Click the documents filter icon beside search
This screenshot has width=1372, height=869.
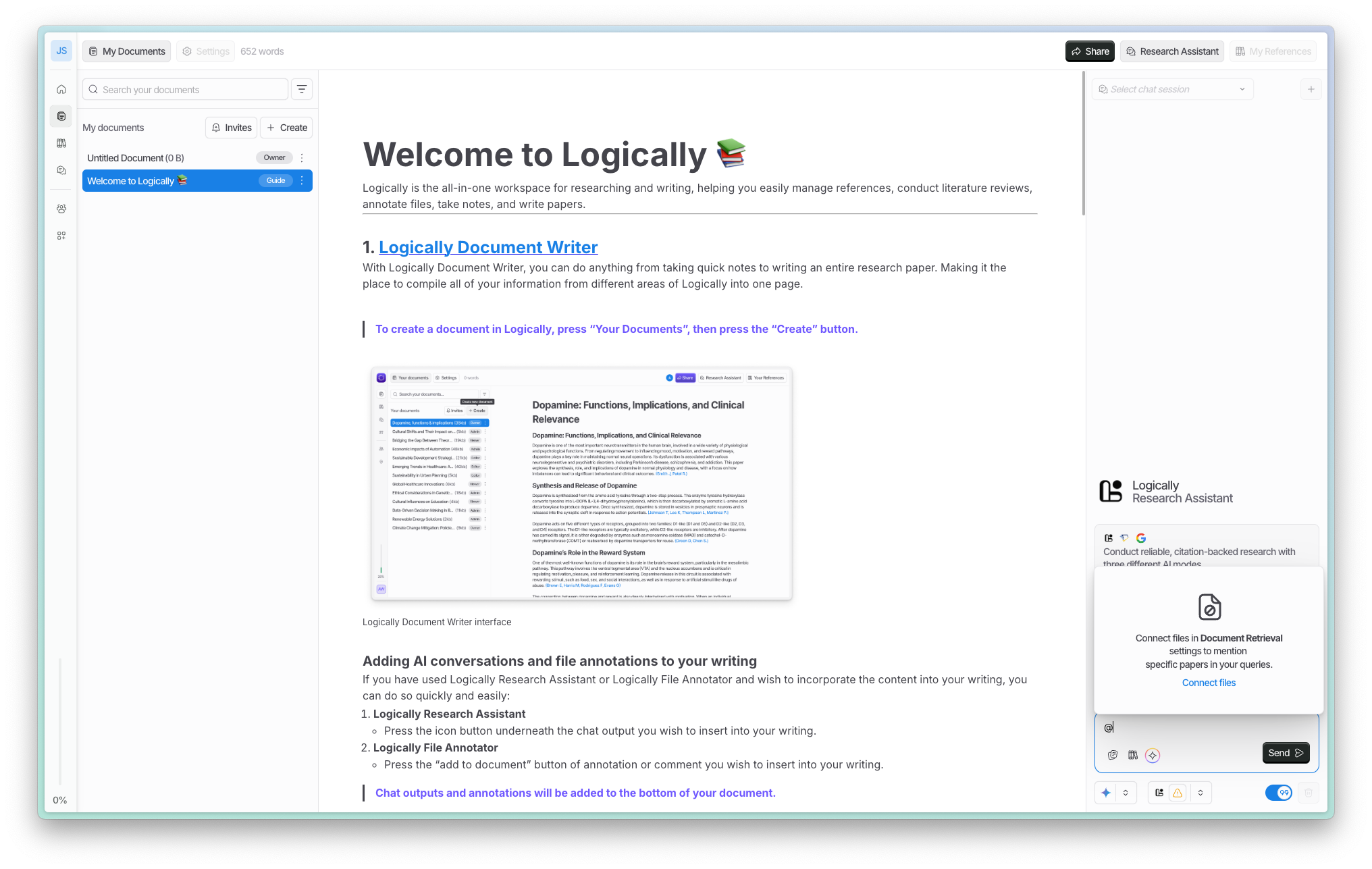pos(302,89)
